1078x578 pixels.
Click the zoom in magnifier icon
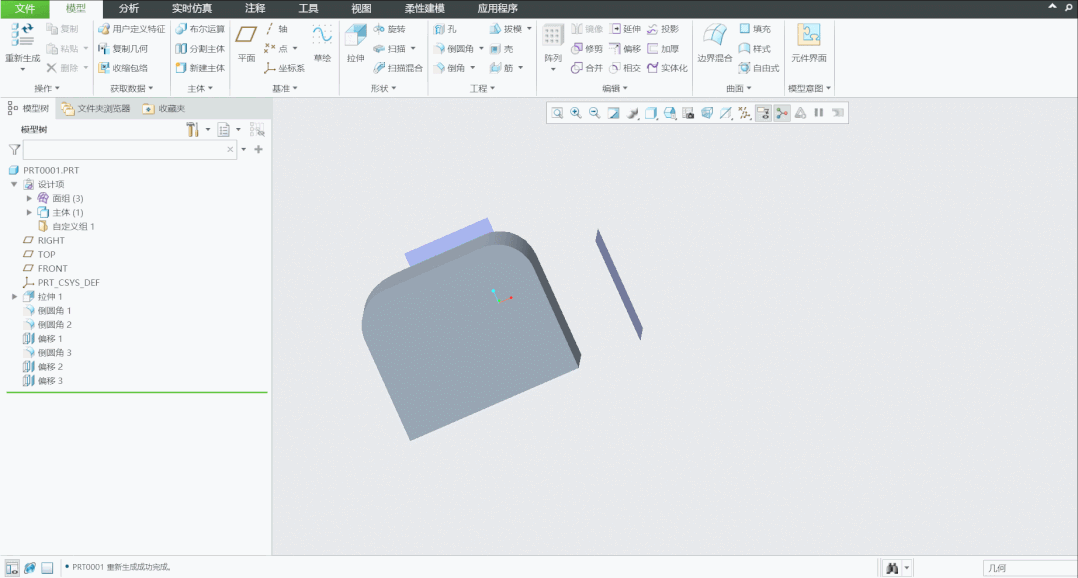point(575,113)
